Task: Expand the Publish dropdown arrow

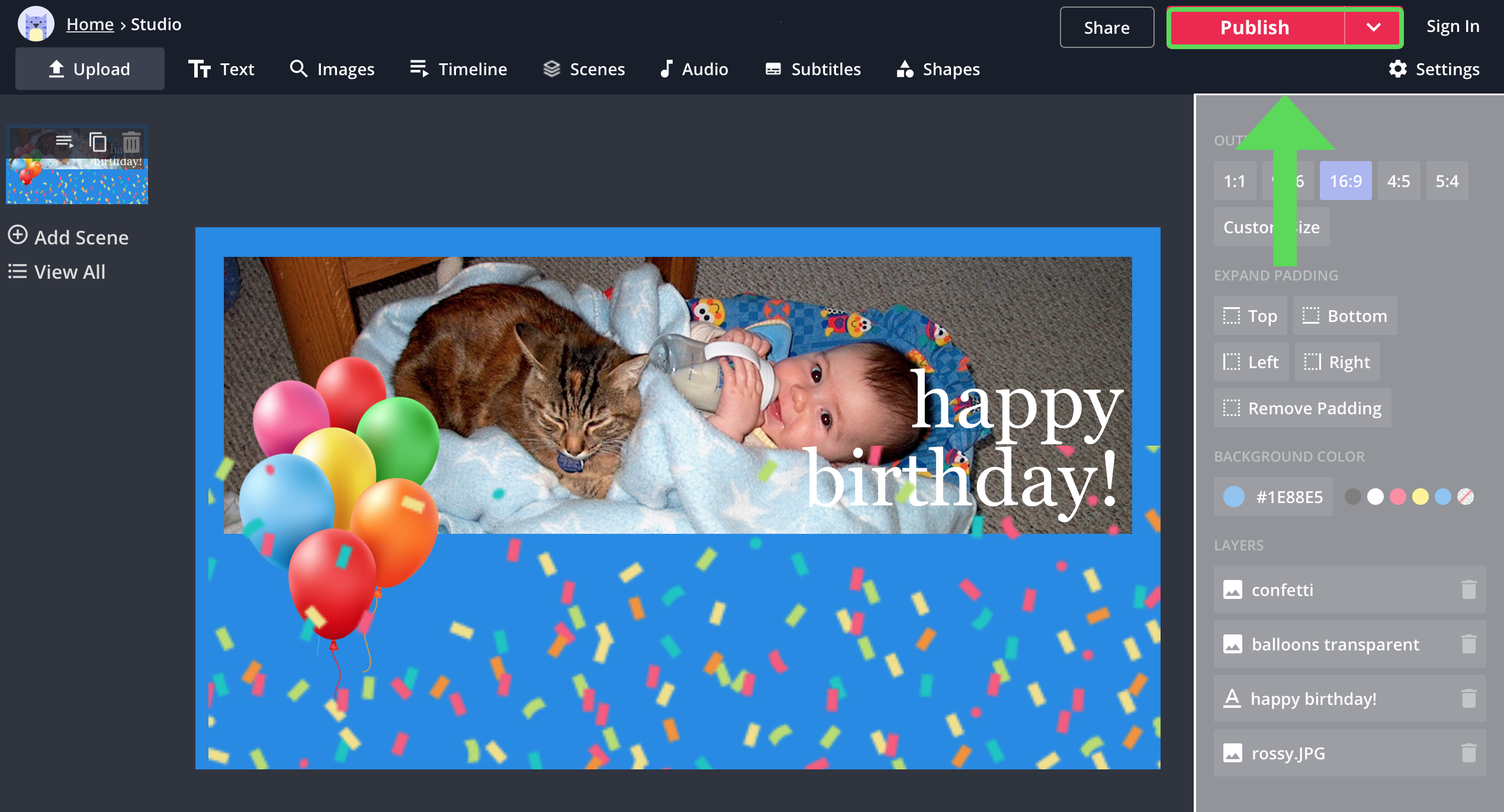Action: (1373, 27)
